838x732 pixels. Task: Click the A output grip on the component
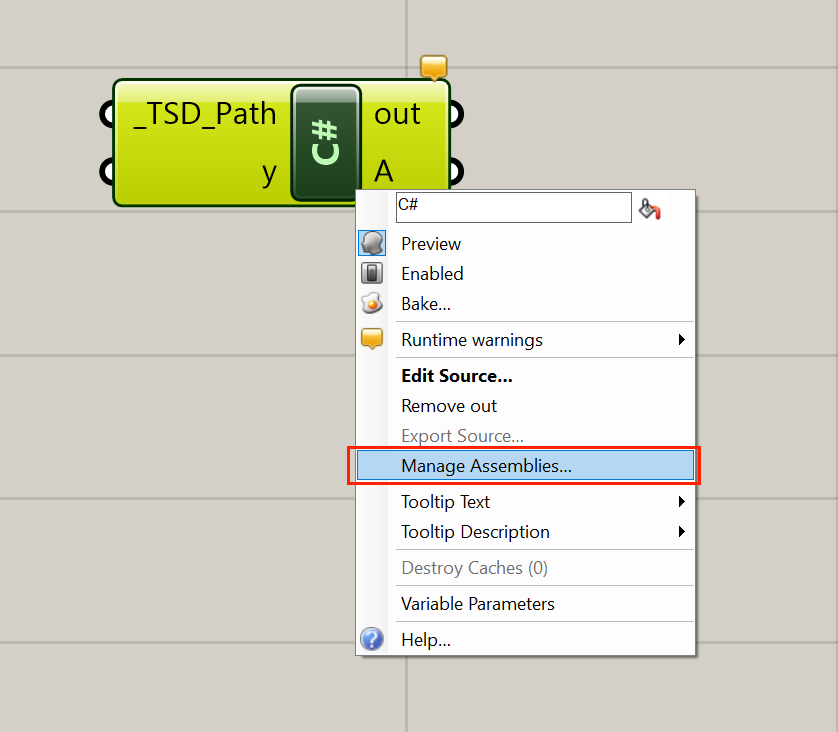click(x=455, y=172)
